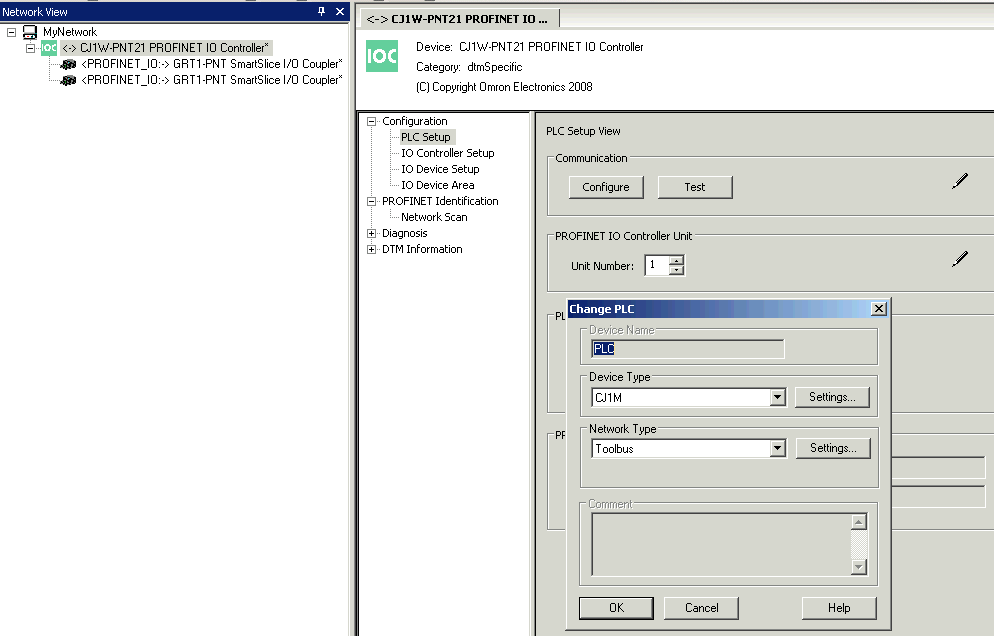Click the Comment scrollbar up arrow
The image size is (994, 636).
(x=859, y=522)
